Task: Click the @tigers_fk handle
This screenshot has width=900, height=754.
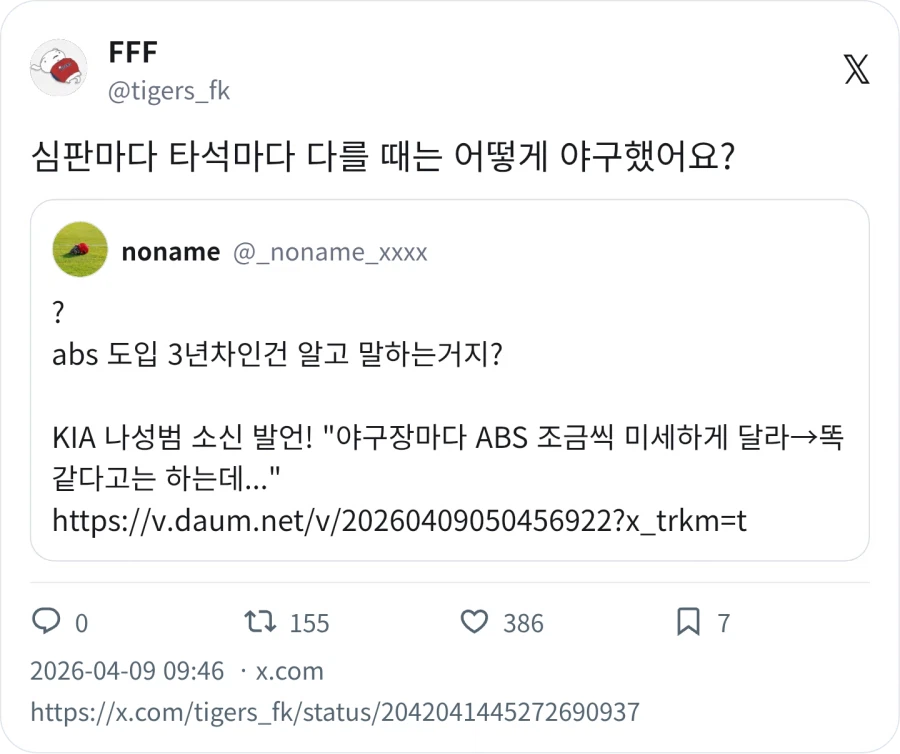Action: tap(169, 91)
